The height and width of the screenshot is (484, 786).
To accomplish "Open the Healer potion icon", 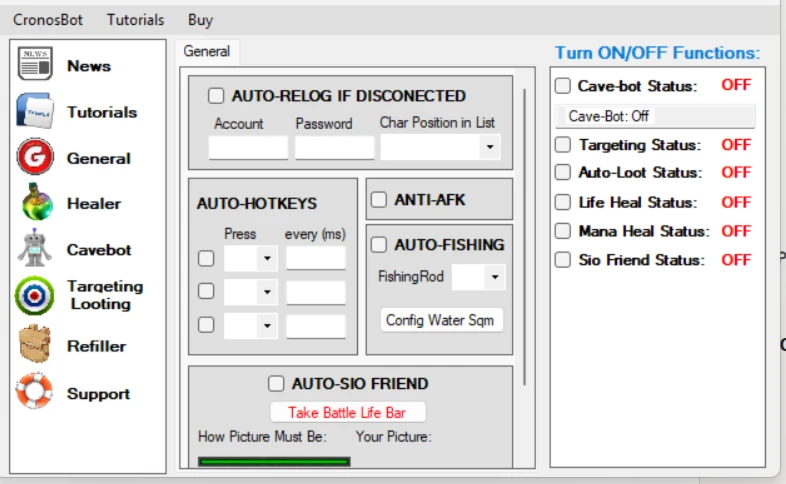I will pos(36,202).
